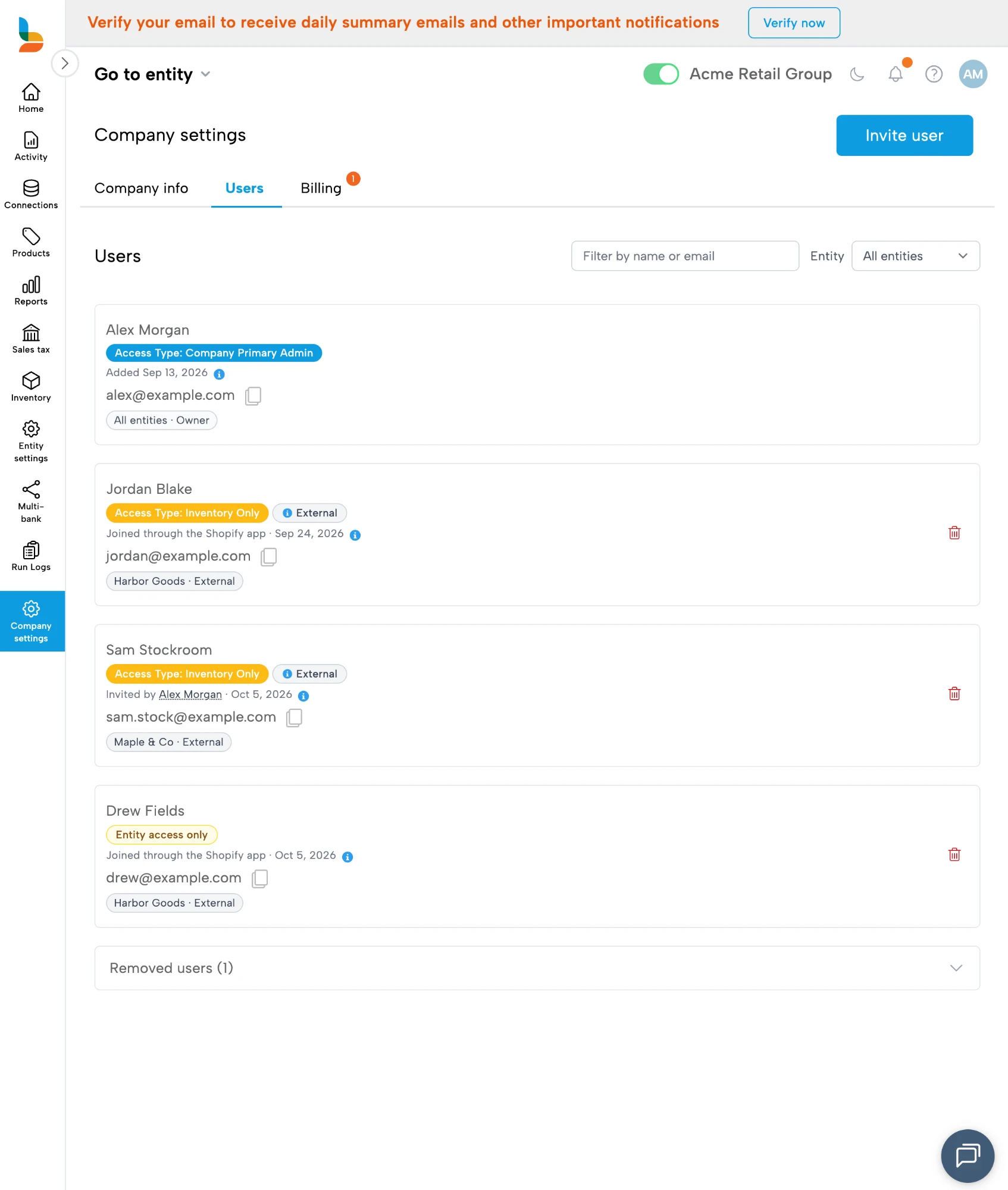The height and width of the screenshot is (1190, 1008).
Task: Show info for Alex Morgan's added date
Action: (x=219, y=374)
